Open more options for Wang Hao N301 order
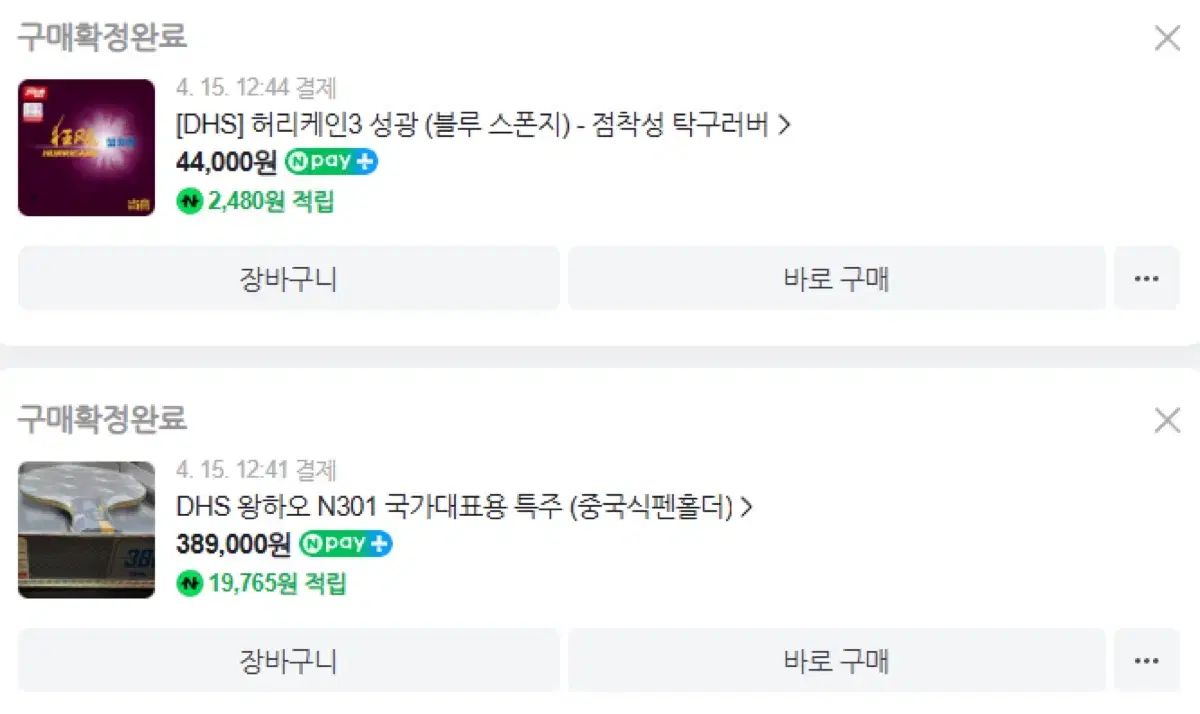1200x714 pixels. (1146, 660)
